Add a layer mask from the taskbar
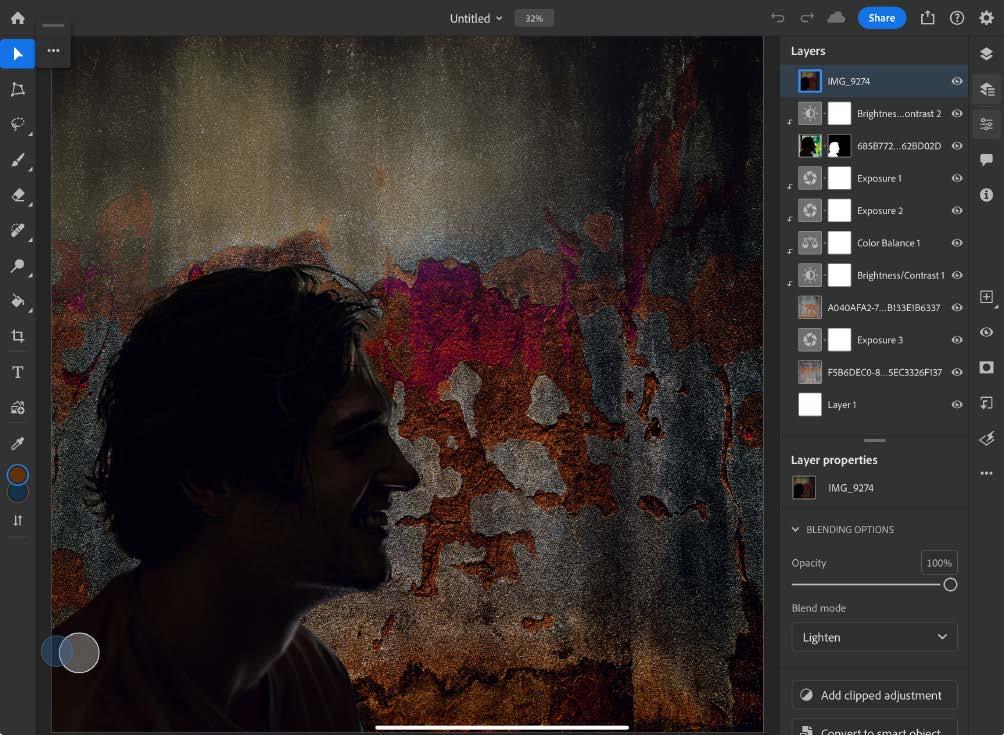The width and height of the screenshot is (1004, 735). (x=986, y=367)
